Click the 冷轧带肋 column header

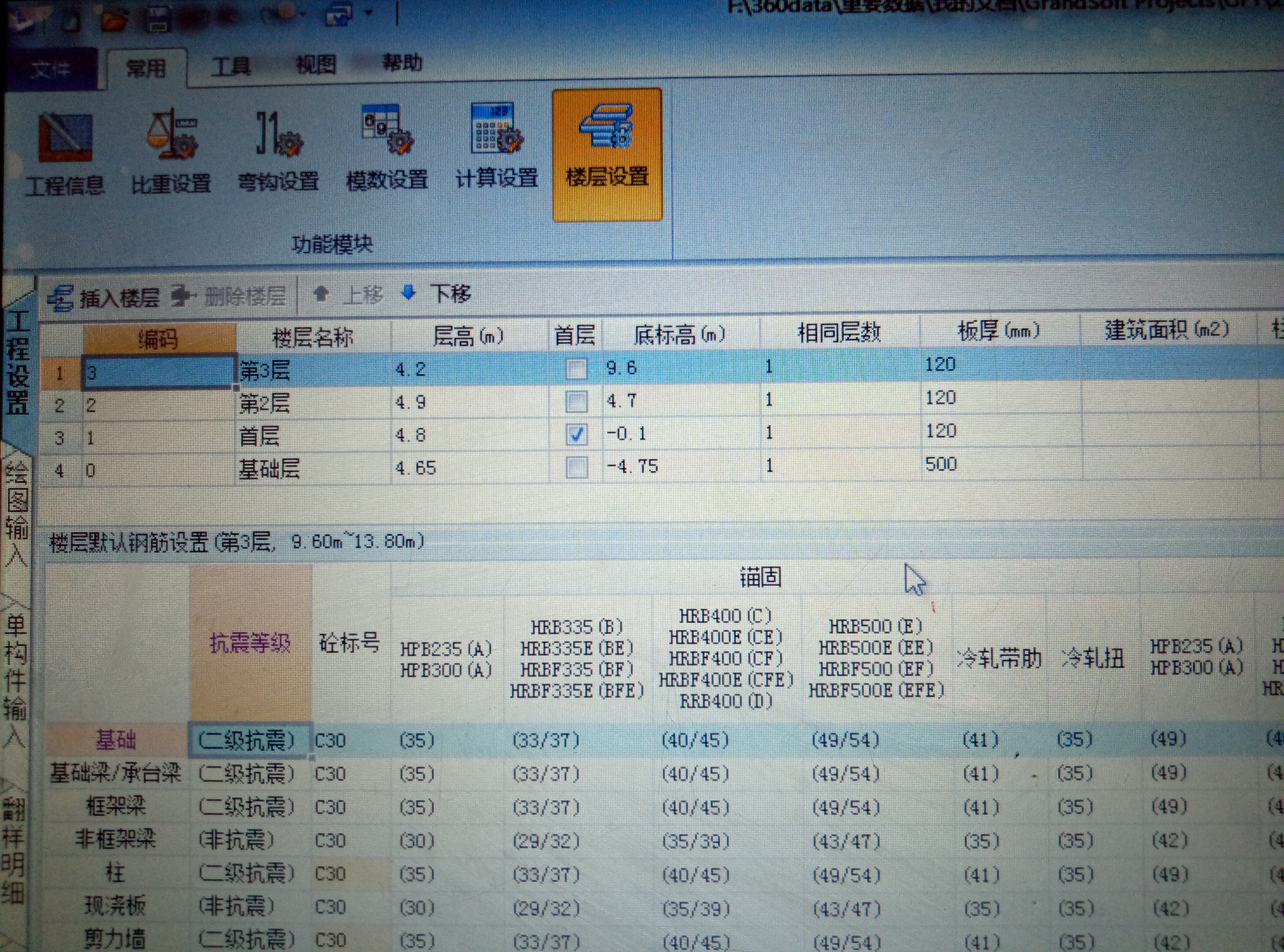(999, 658)
